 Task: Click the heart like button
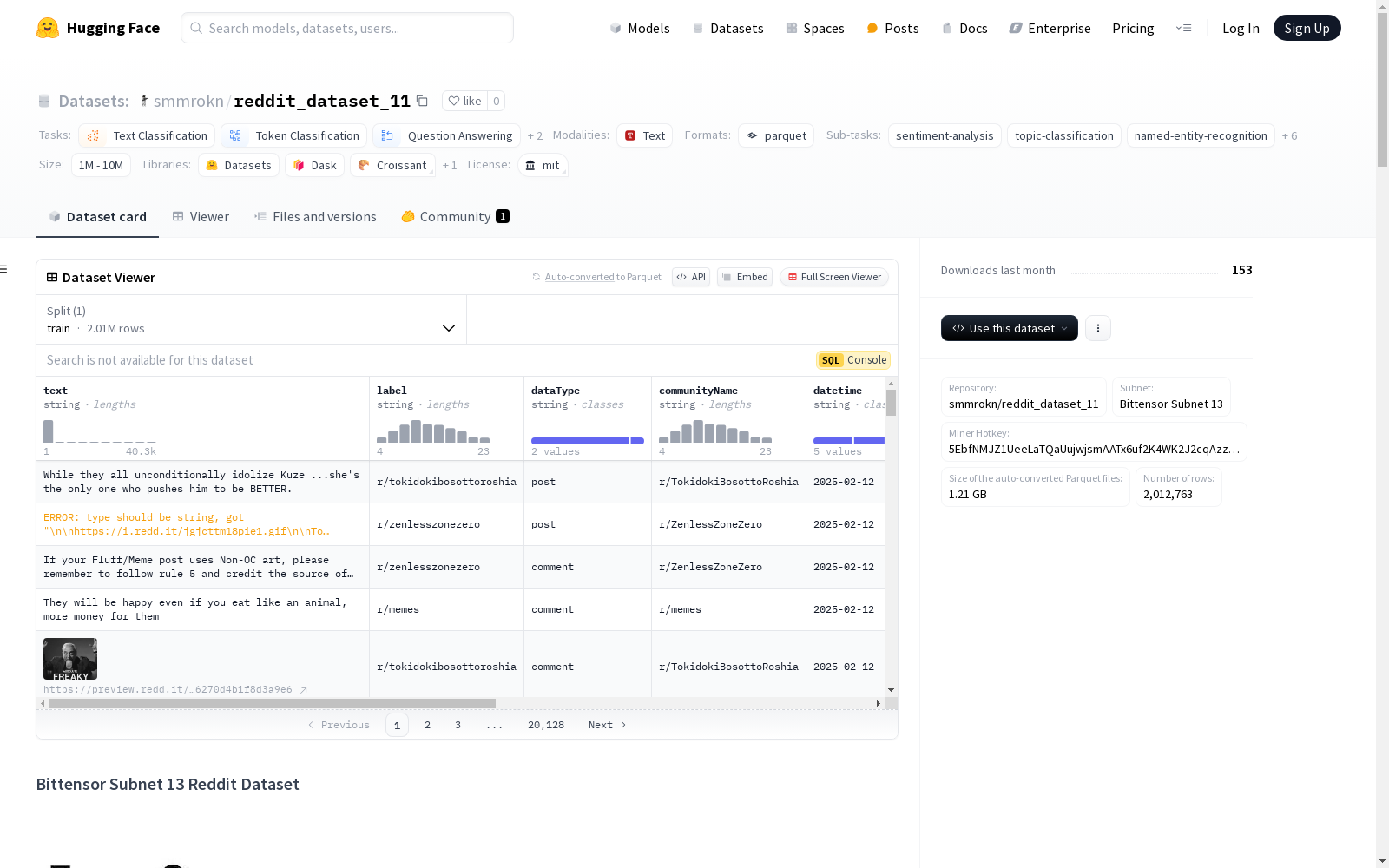(x=464, y=101)
